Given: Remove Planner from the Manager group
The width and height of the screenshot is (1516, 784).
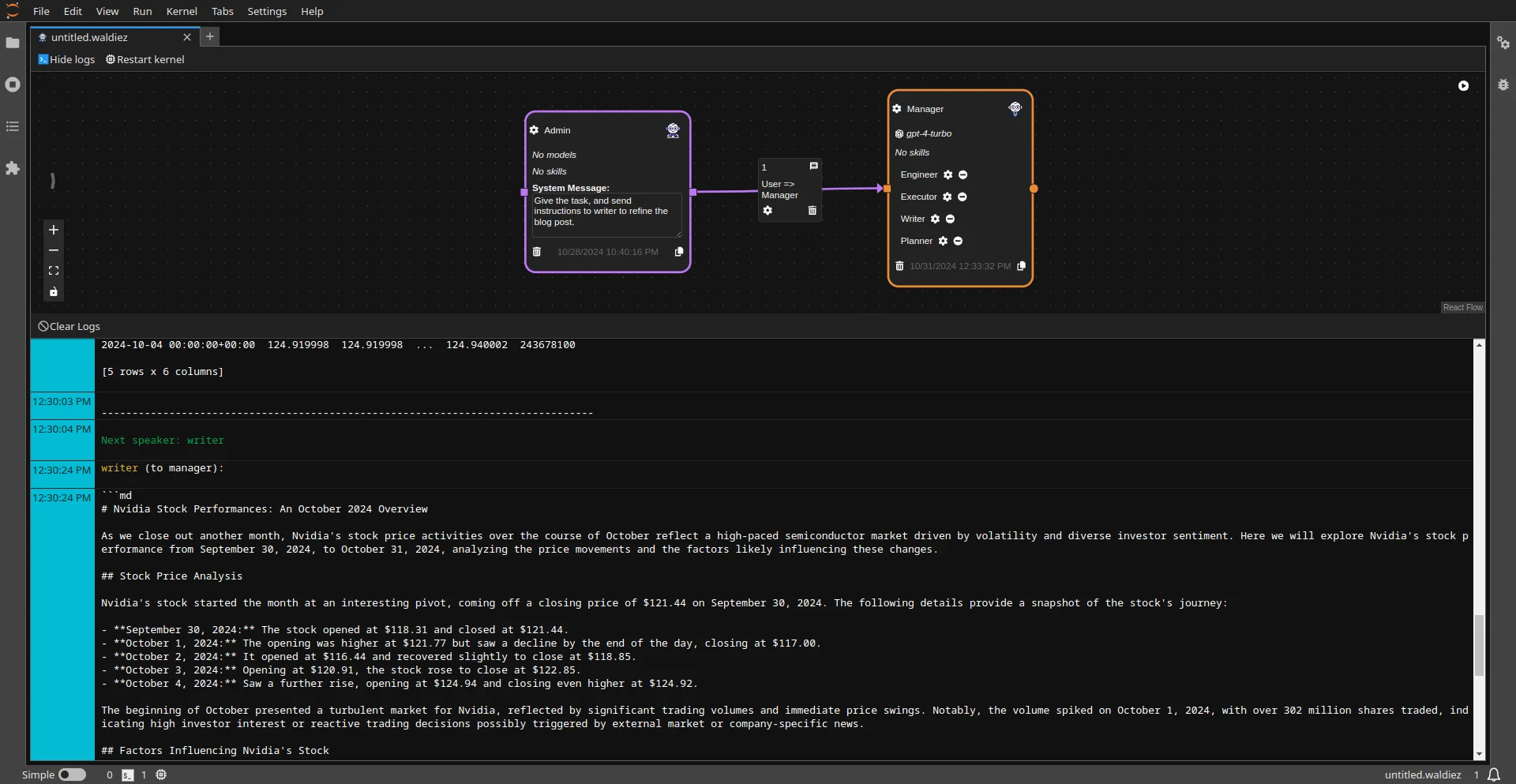Looking at the screenshot, I should tap(958, 241).
